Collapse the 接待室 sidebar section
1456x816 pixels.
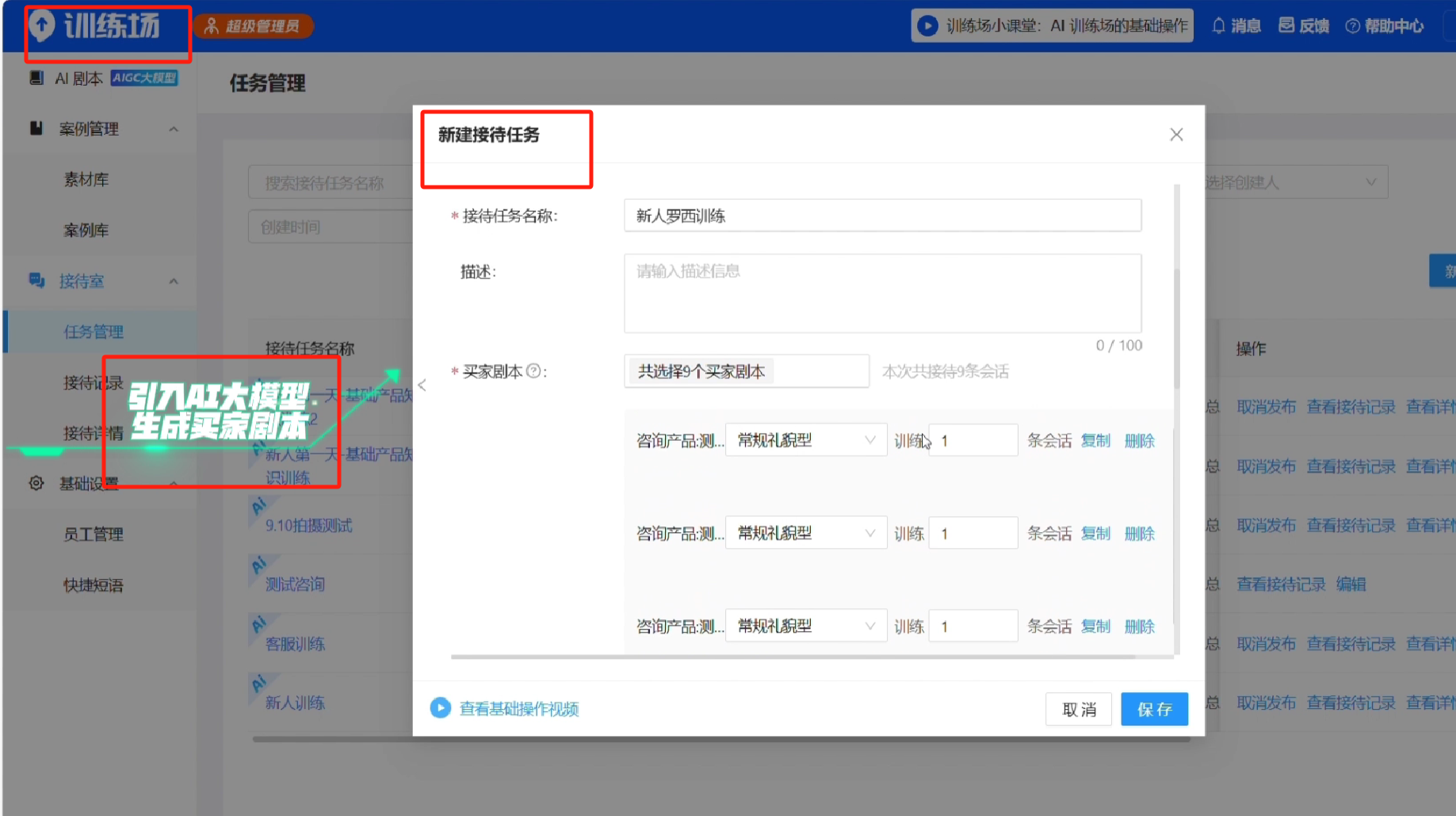click(174, 281)
